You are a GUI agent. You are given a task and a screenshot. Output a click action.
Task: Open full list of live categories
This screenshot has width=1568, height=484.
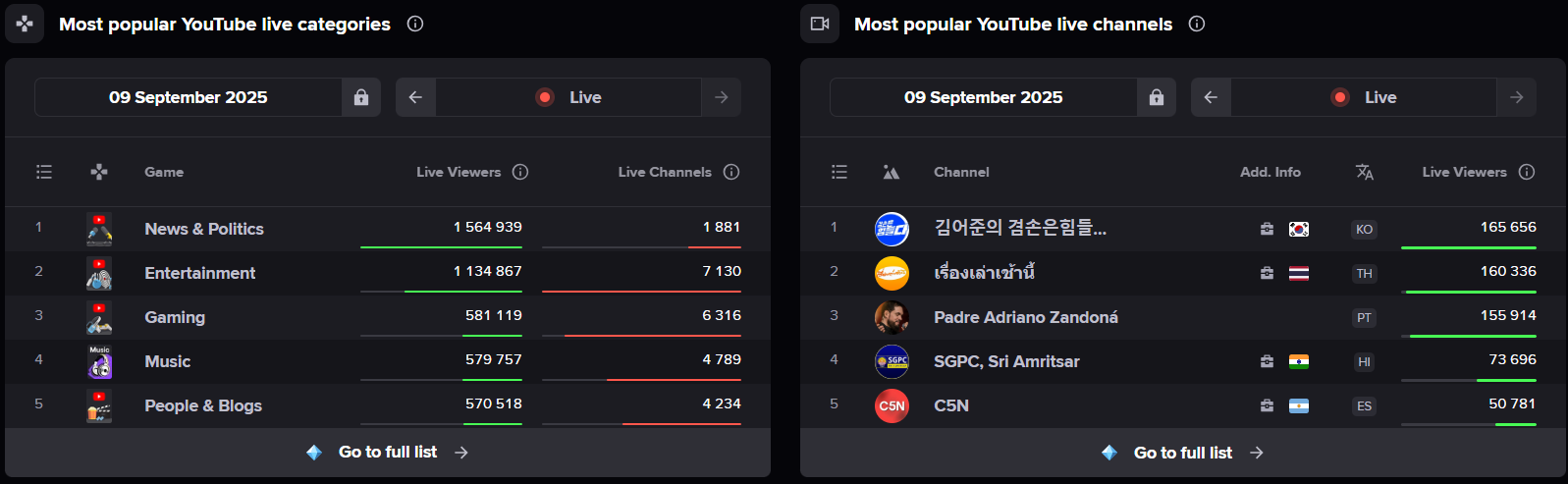(388, 453)
